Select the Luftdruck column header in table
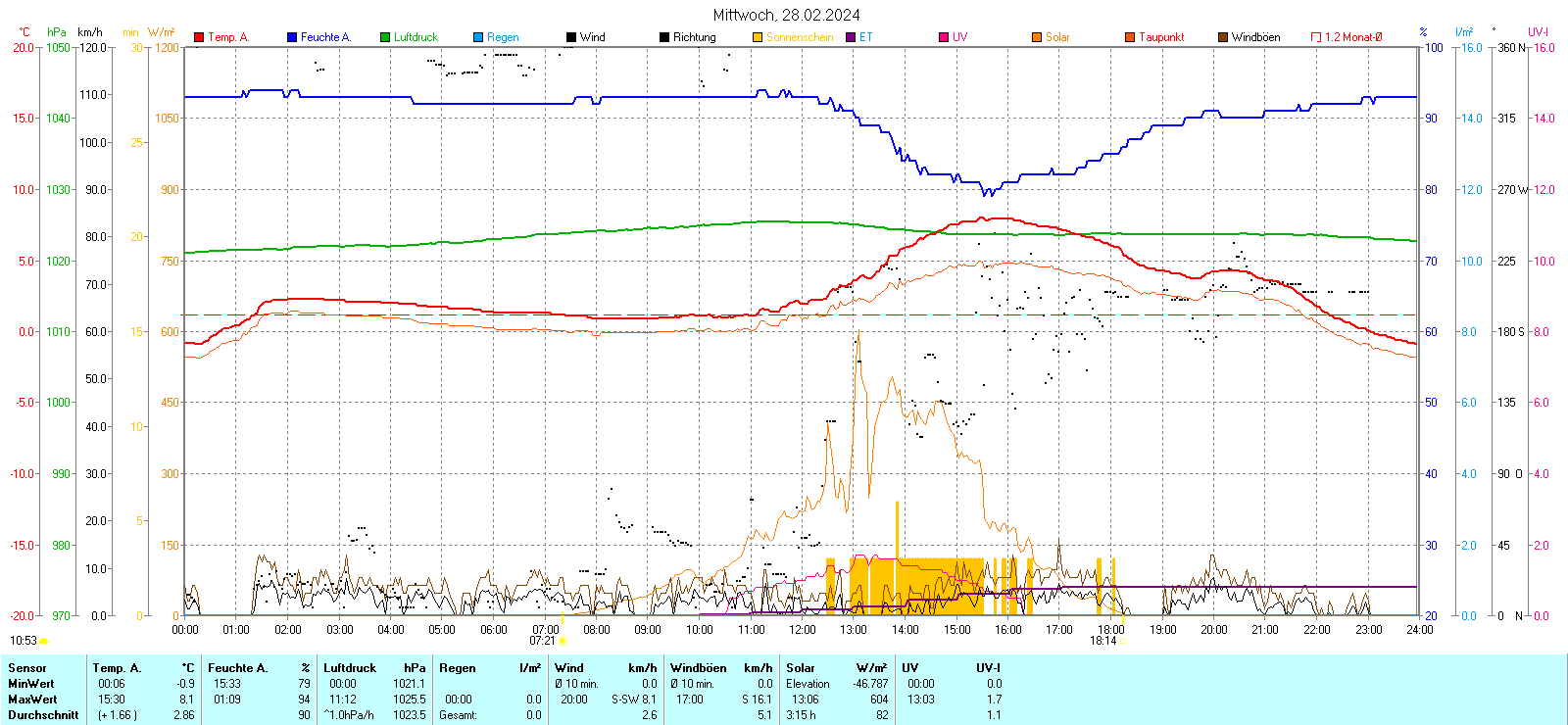Viewport: 1568px width, 725px height. [x=350, y=668]
